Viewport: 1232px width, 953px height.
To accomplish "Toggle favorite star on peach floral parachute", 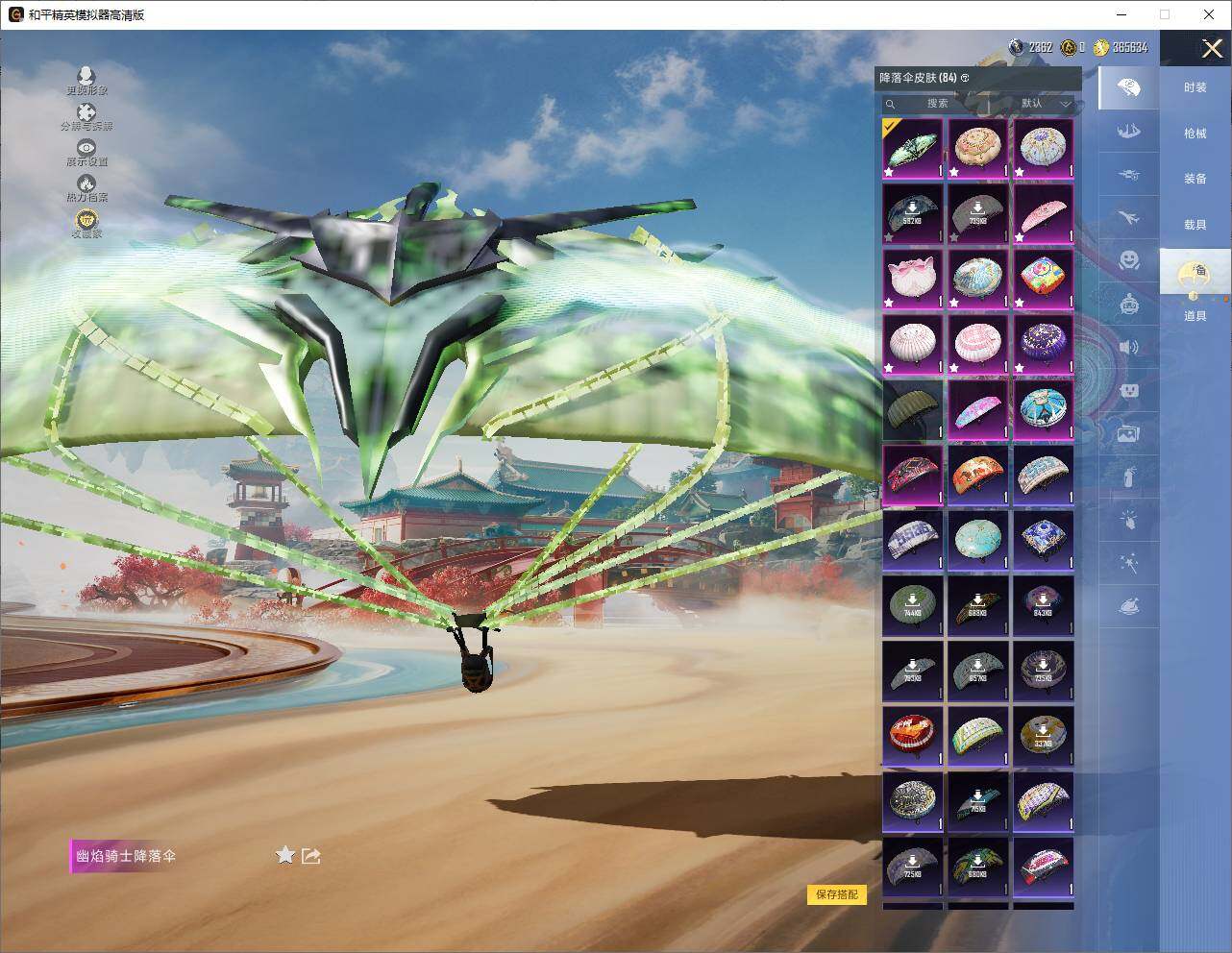I will [955, 172].
